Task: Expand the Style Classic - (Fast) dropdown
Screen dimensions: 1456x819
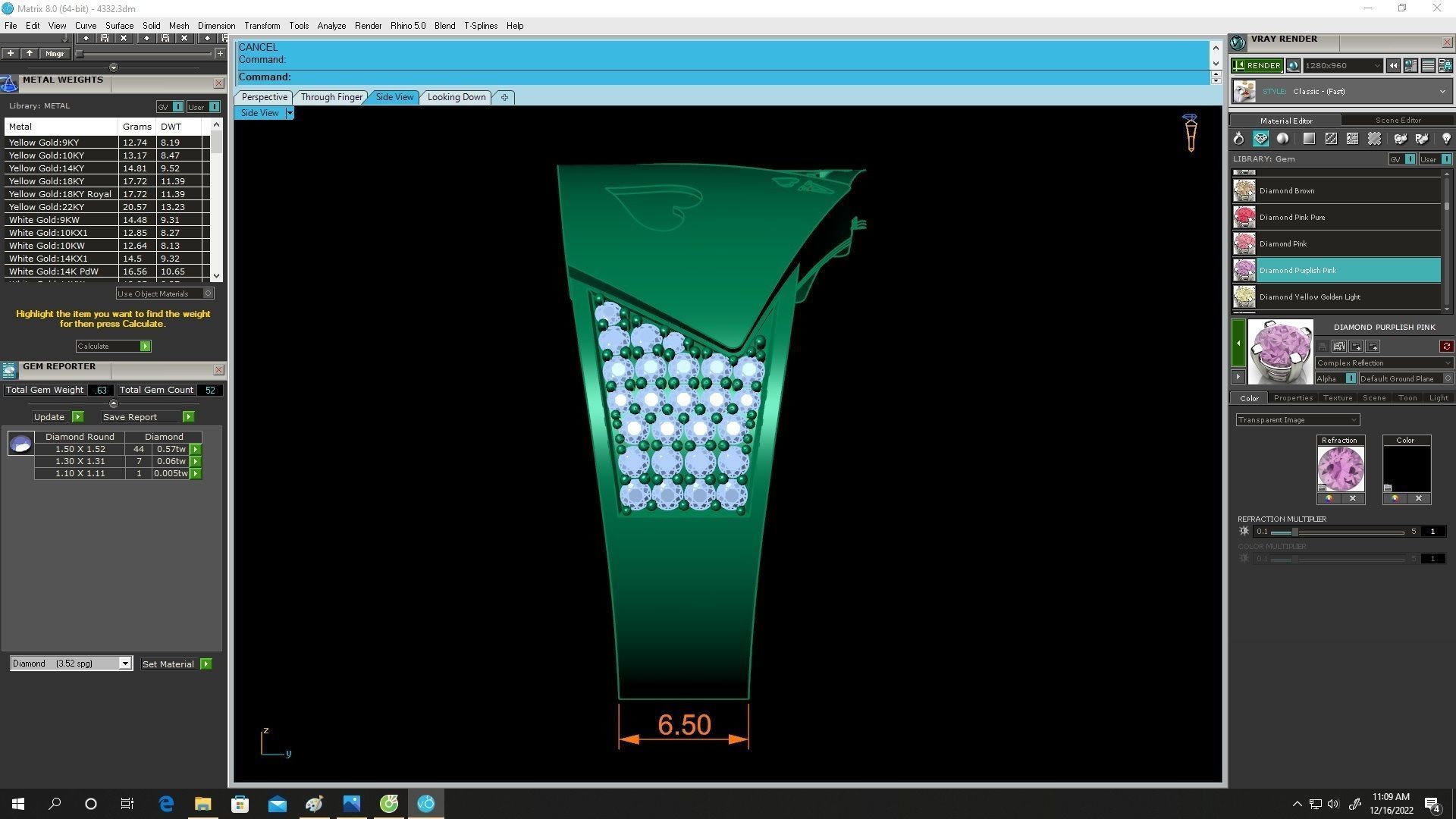Action: (x=1442, y=92)
